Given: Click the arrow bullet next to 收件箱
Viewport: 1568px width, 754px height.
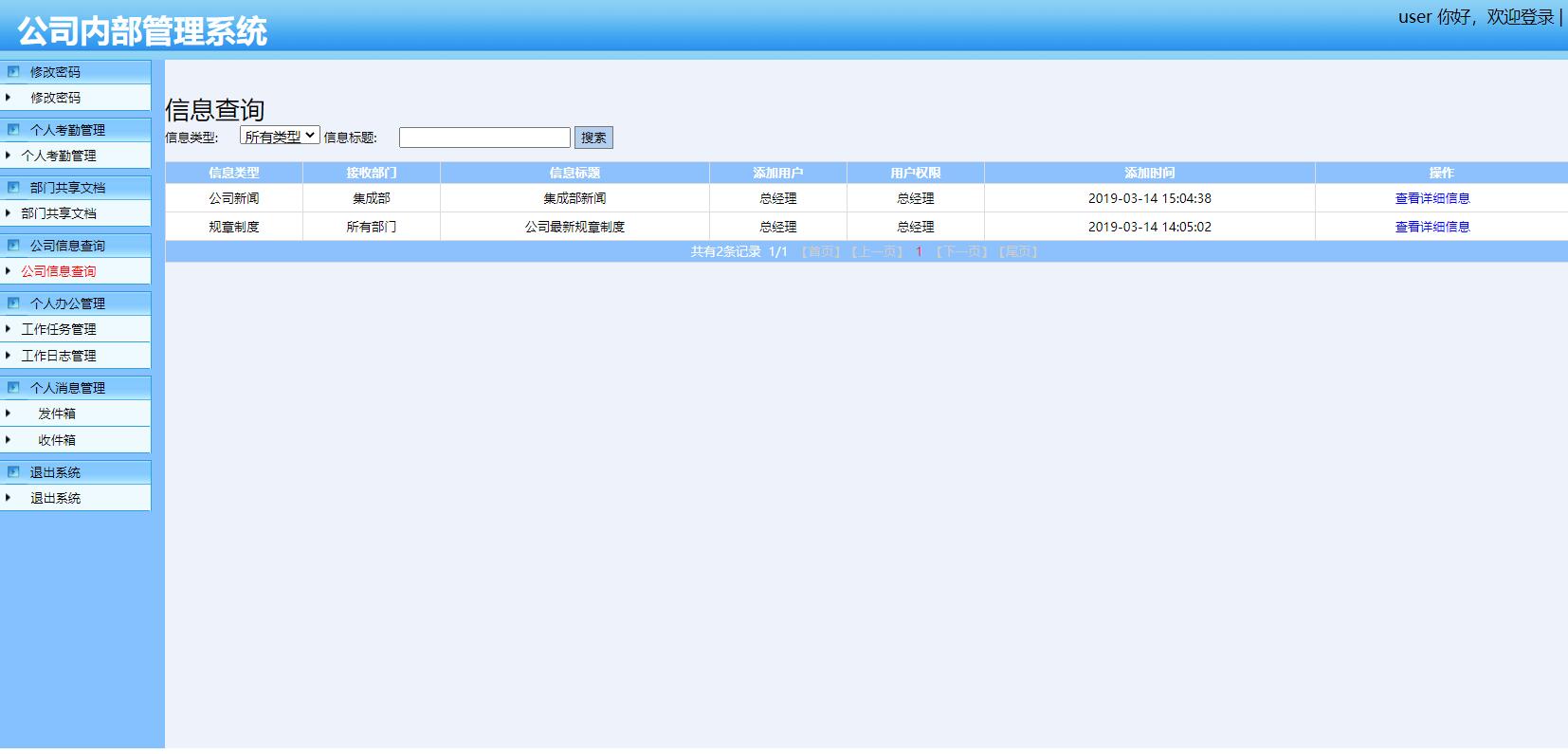Looking at the screenshot, I should click(9, 440).
